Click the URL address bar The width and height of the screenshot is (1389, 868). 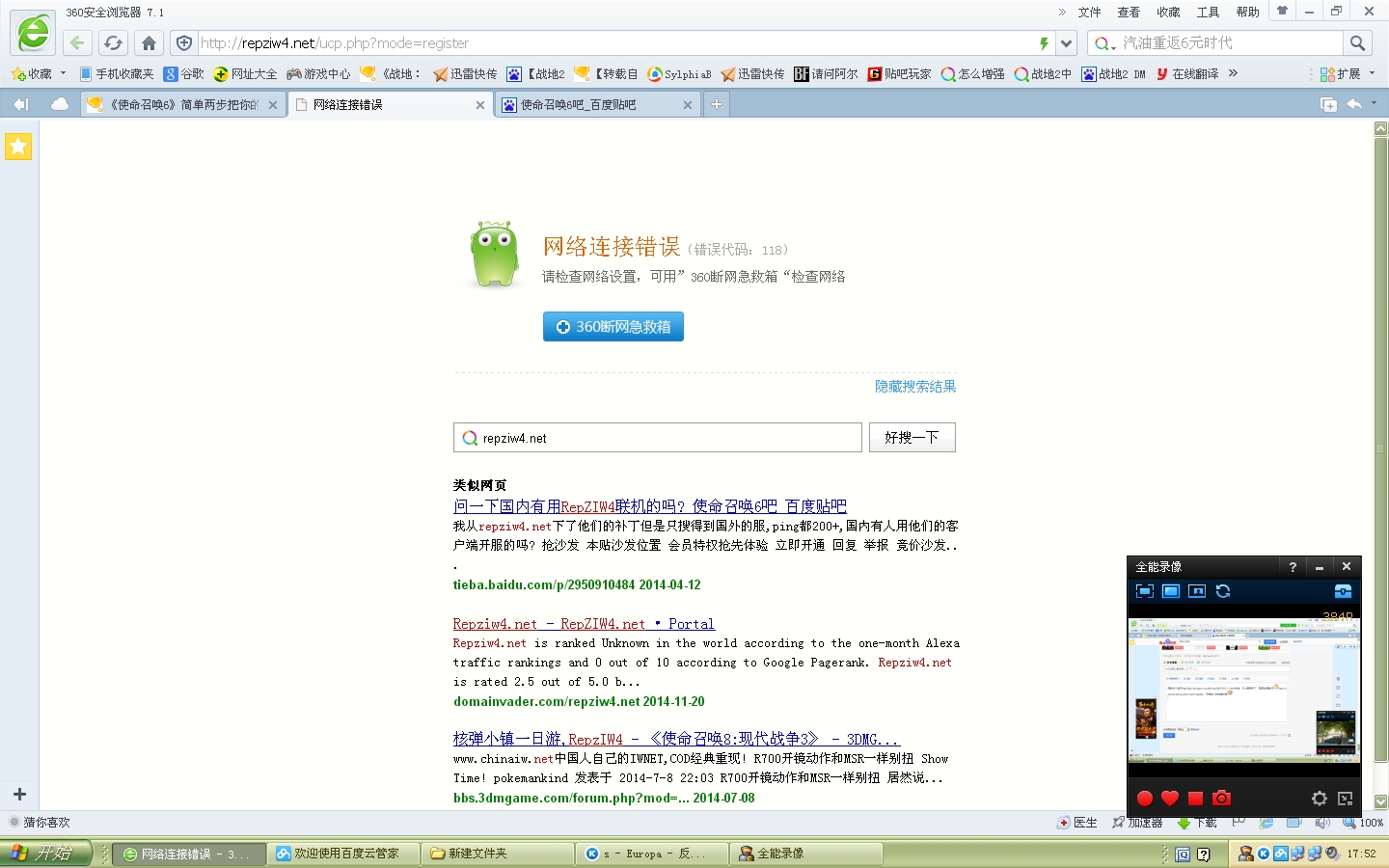[615, 43]
